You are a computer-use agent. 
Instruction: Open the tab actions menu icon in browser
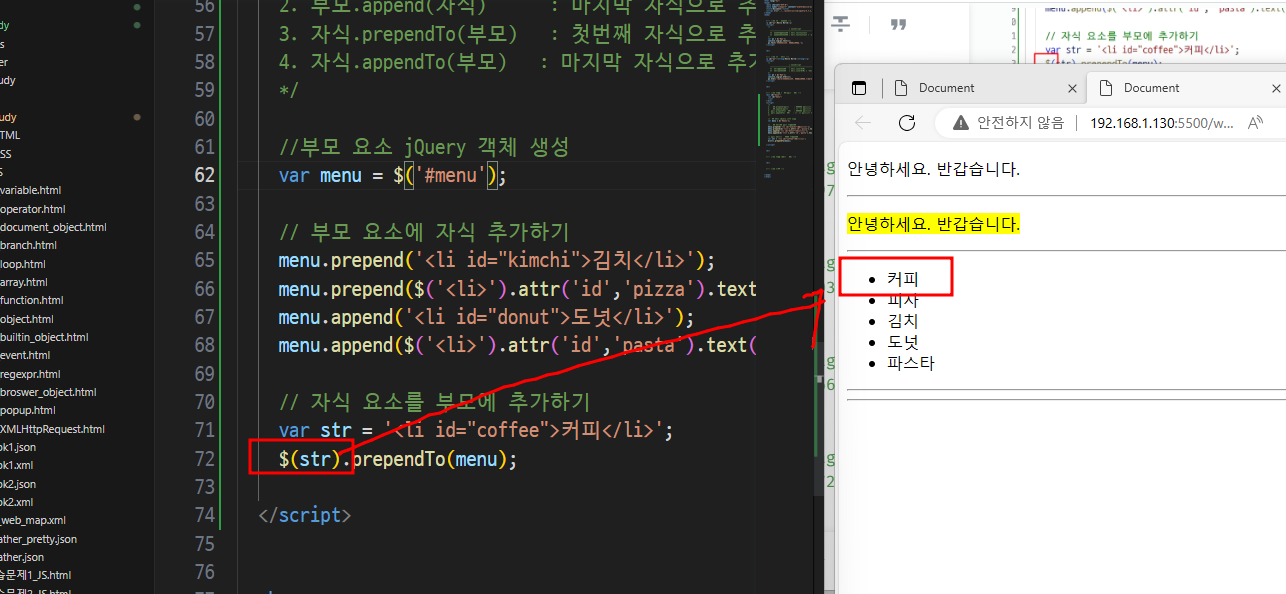(x=858, y=88)
